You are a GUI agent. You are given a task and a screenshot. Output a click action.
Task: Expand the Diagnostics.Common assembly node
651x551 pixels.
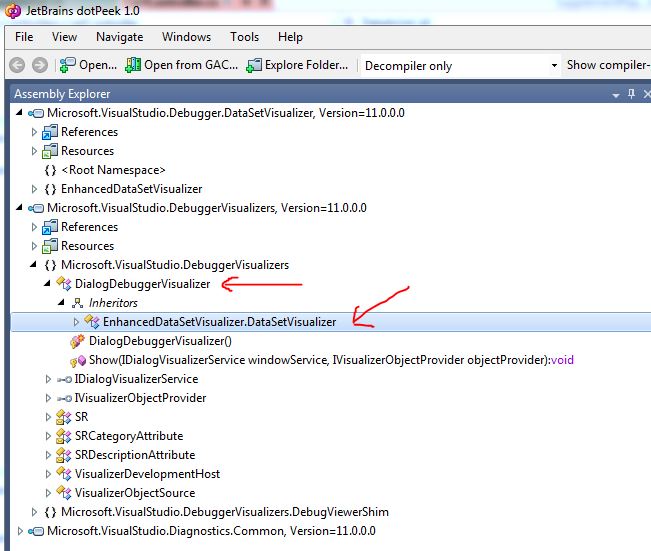click(x=20, y=531)
